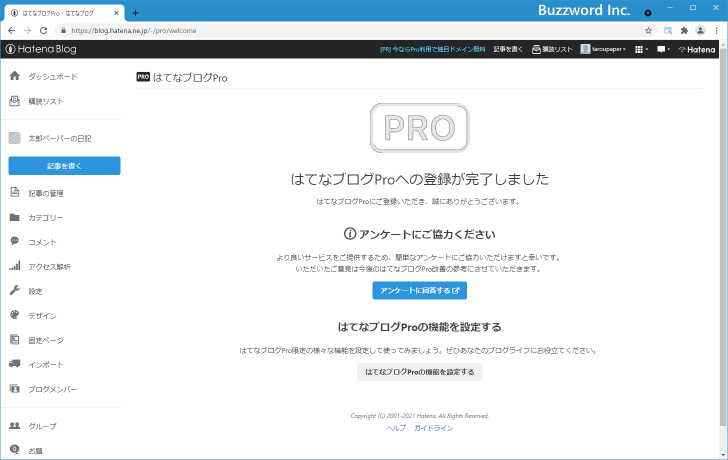Click はてなブログProの機能を設定する button
The image size is (728, 460).
(x=420, y=372)
